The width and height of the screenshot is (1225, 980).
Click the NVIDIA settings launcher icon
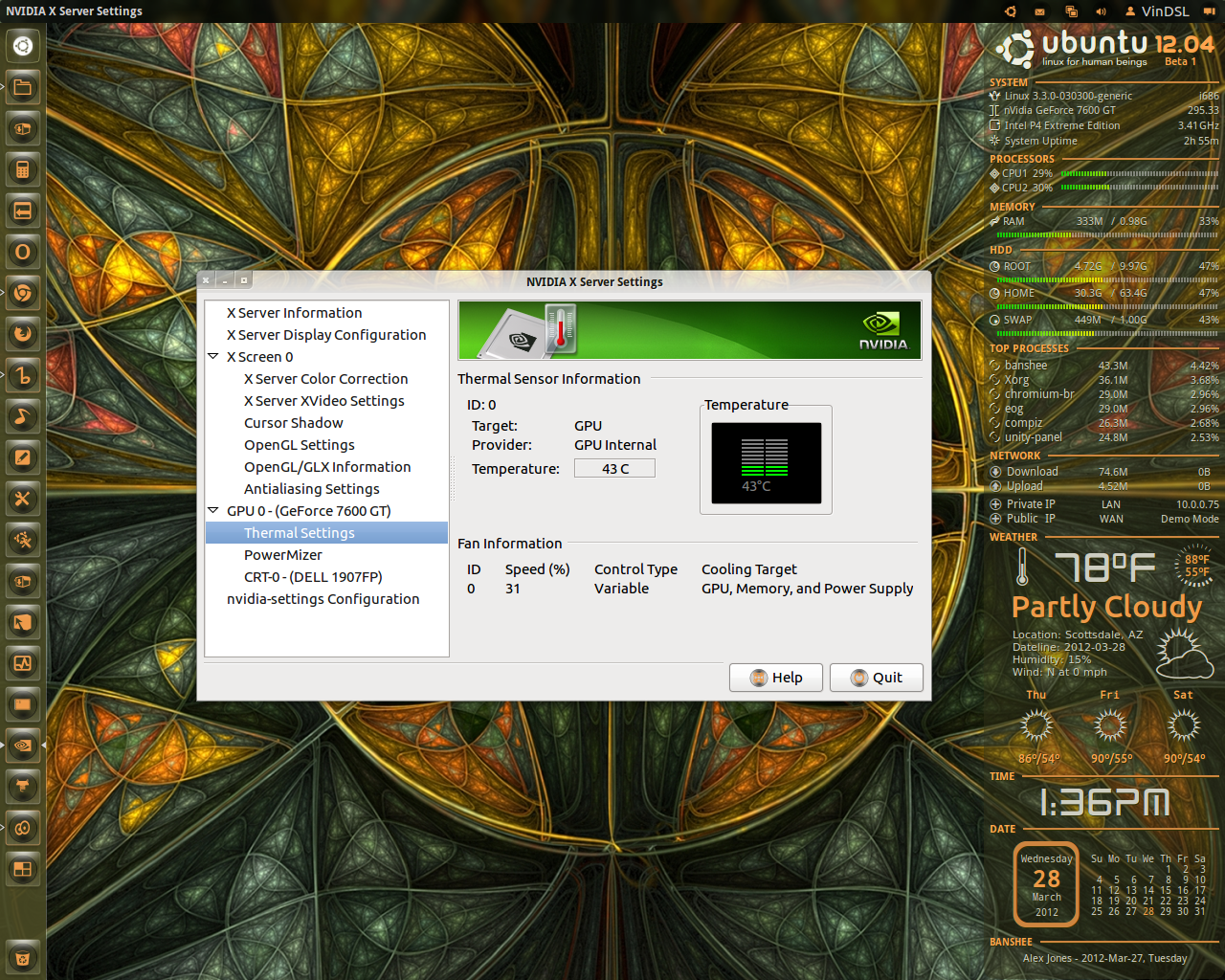(x=23, y=746)
